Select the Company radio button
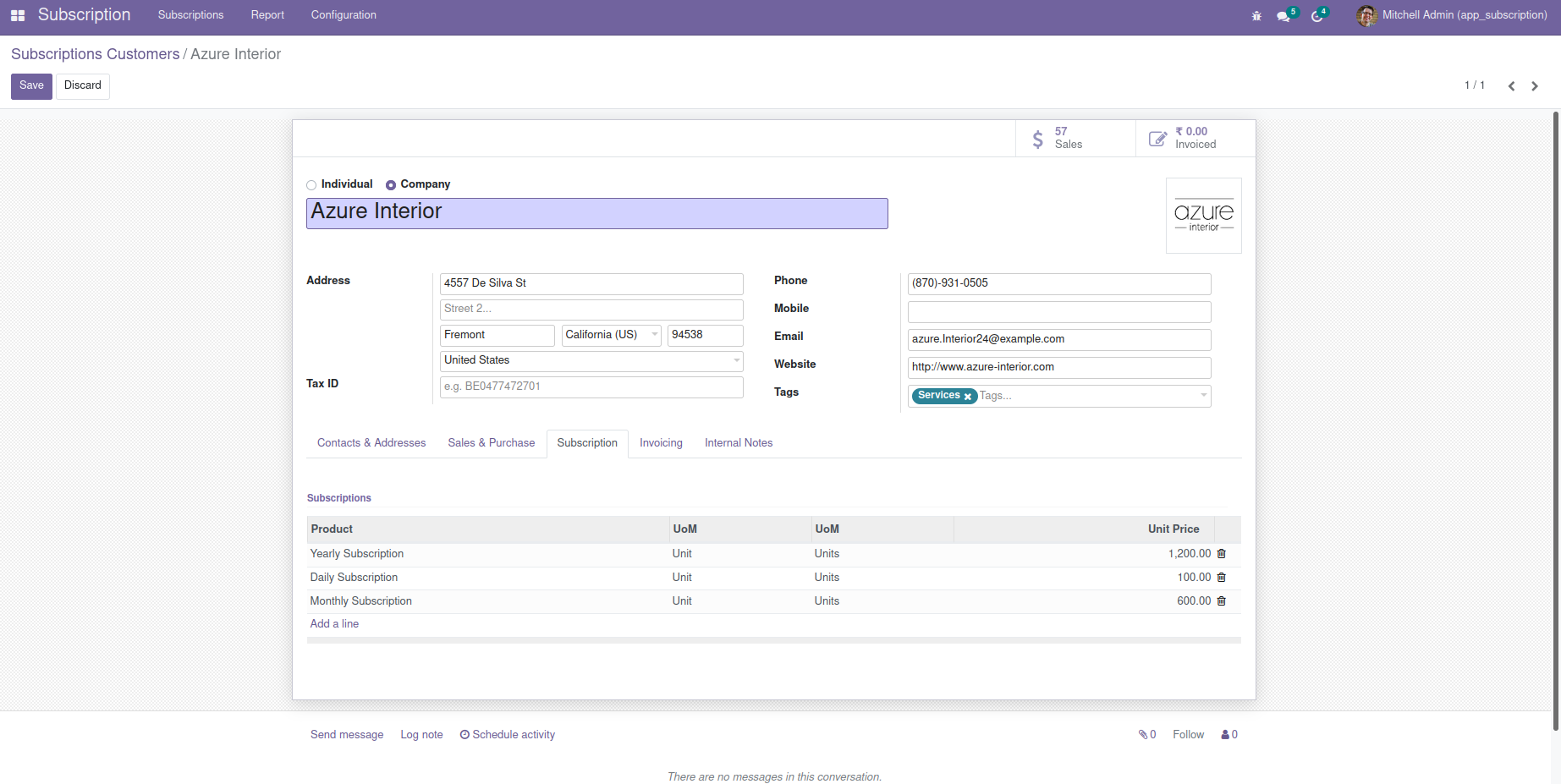 coord(391,185)
